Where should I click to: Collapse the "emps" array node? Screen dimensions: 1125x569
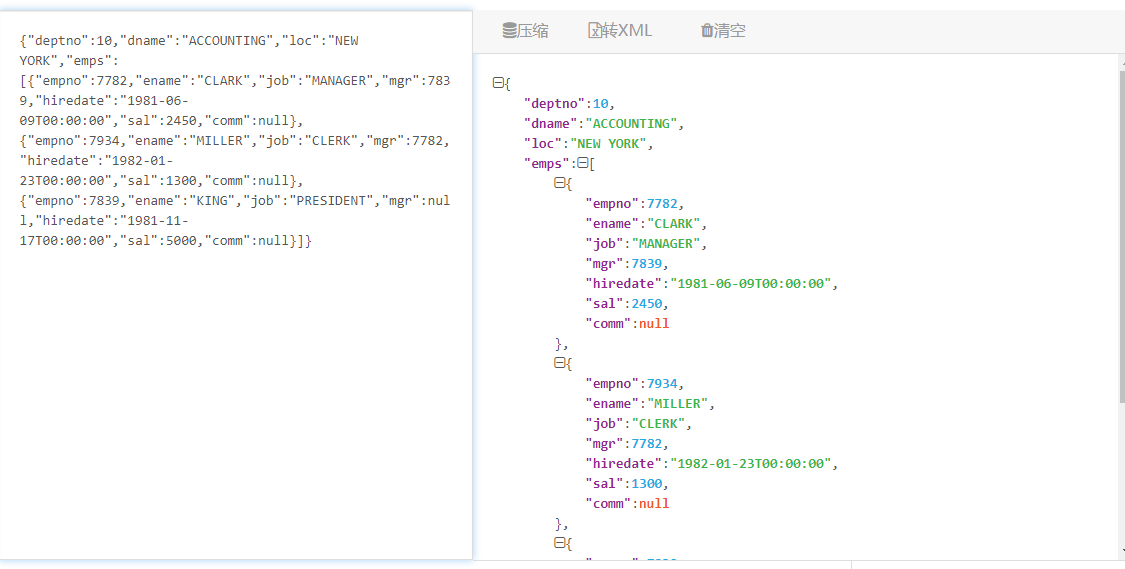tap(582, 164)
